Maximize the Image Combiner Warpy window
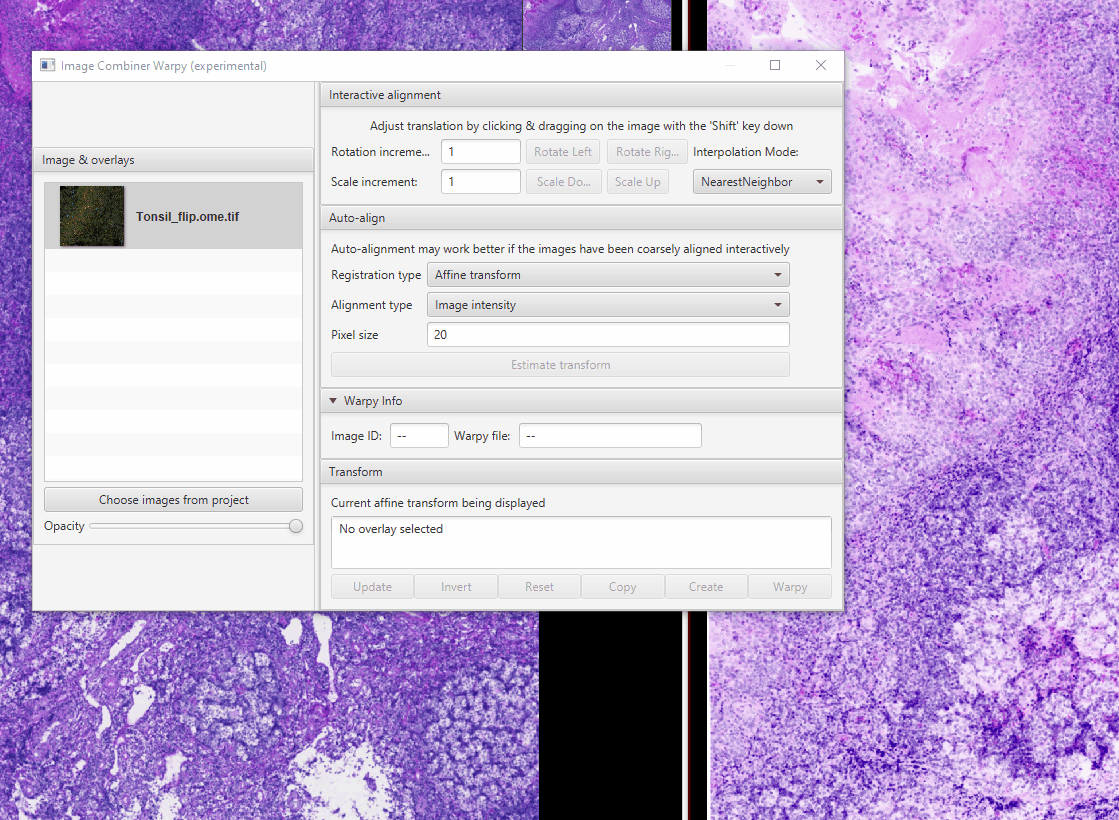This screenshot has width=1119, height=820. point(775,66)
